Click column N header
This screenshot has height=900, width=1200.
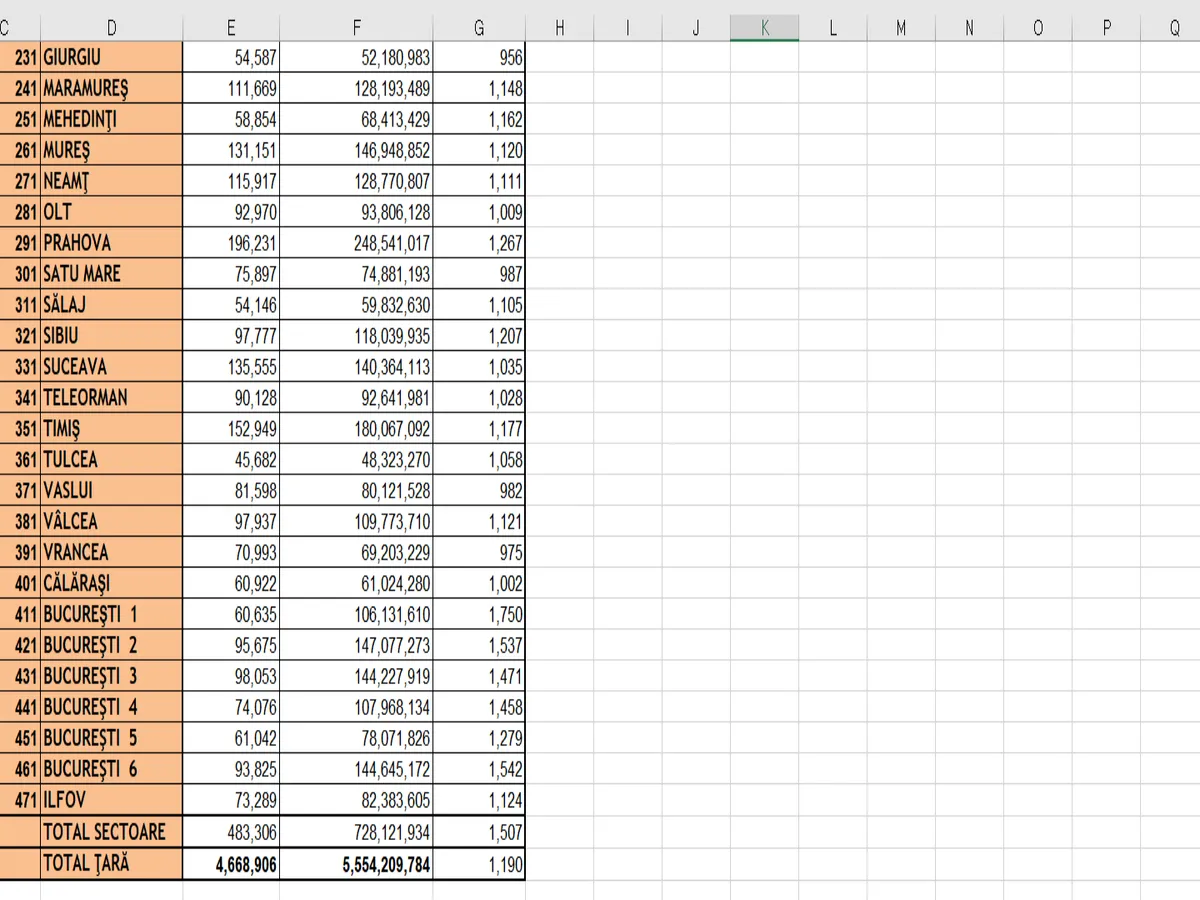coord(969,29)
